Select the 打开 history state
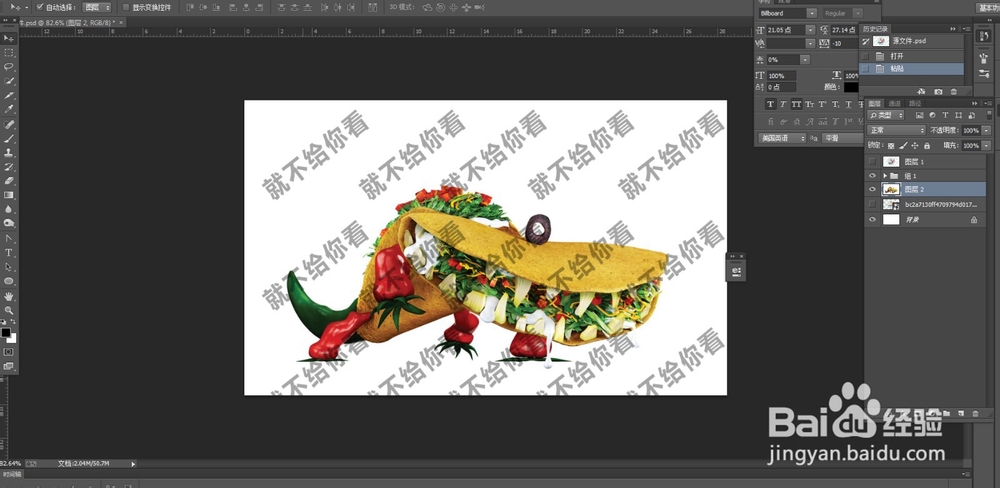The image size is (1000, 488). point(911,56)
